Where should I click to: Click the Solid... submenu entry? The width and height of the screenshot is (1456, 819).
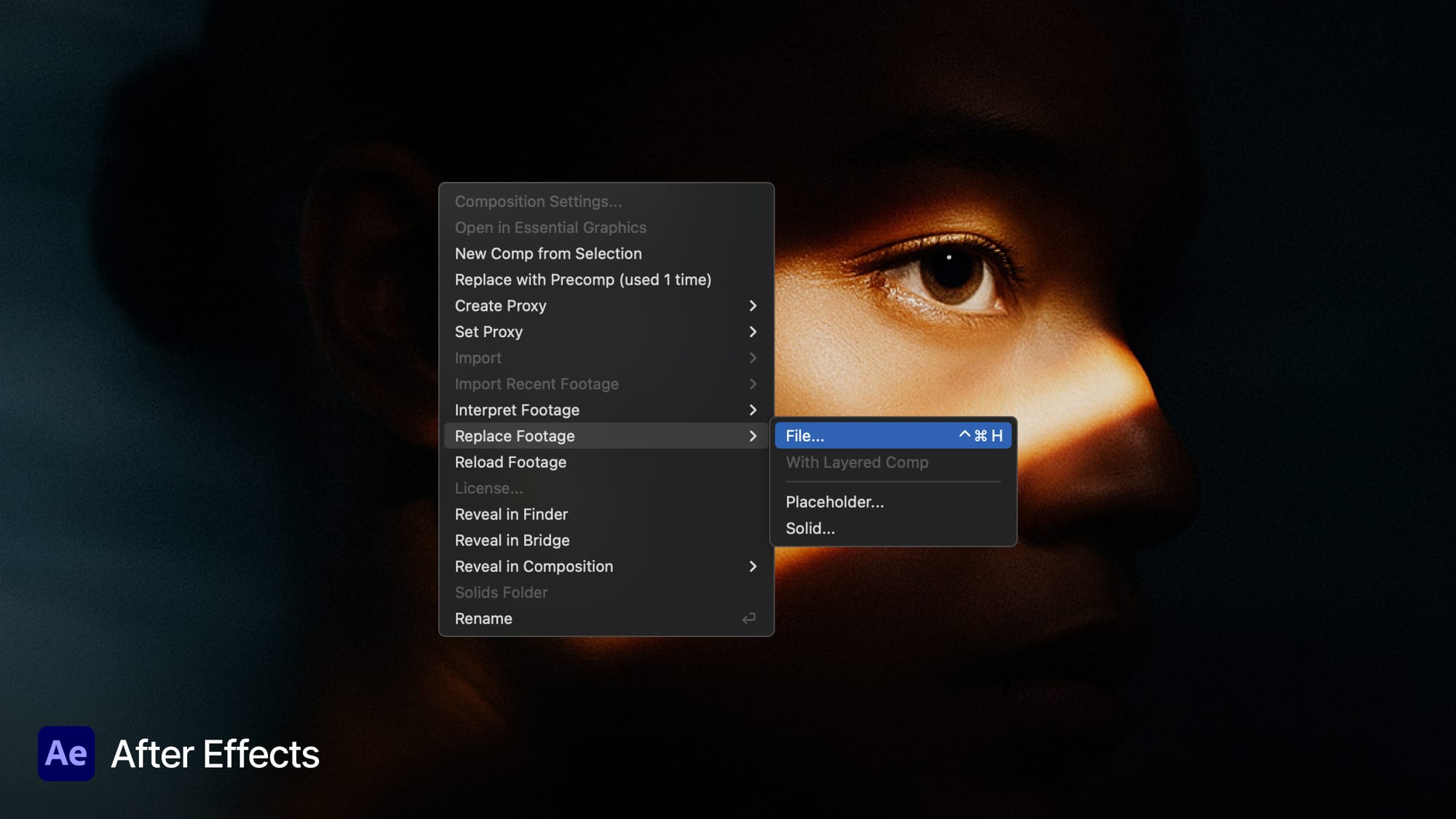810,528
